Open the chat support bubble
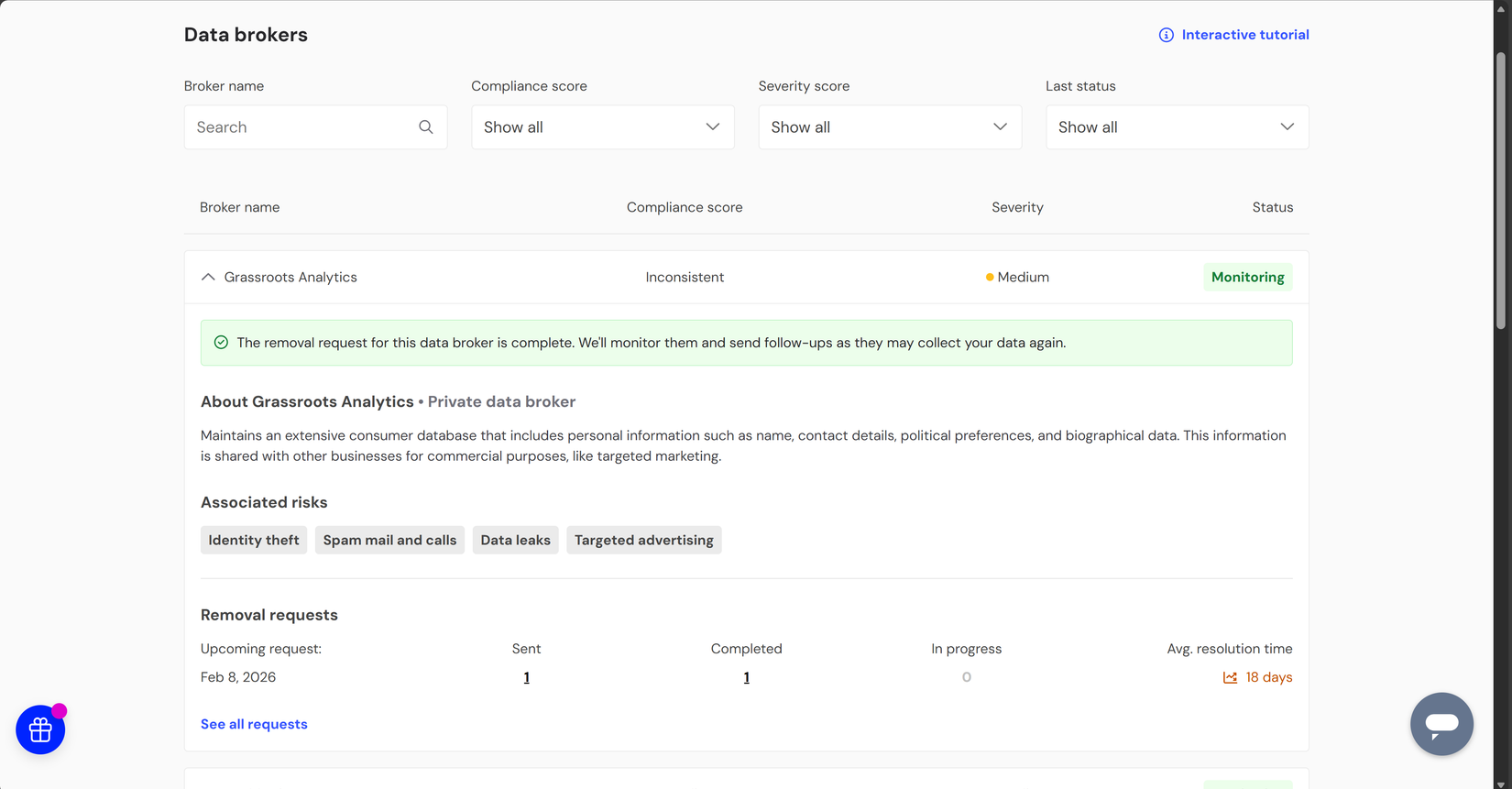The width and height of the screenshot is (1512, 789). [1441, 724]
